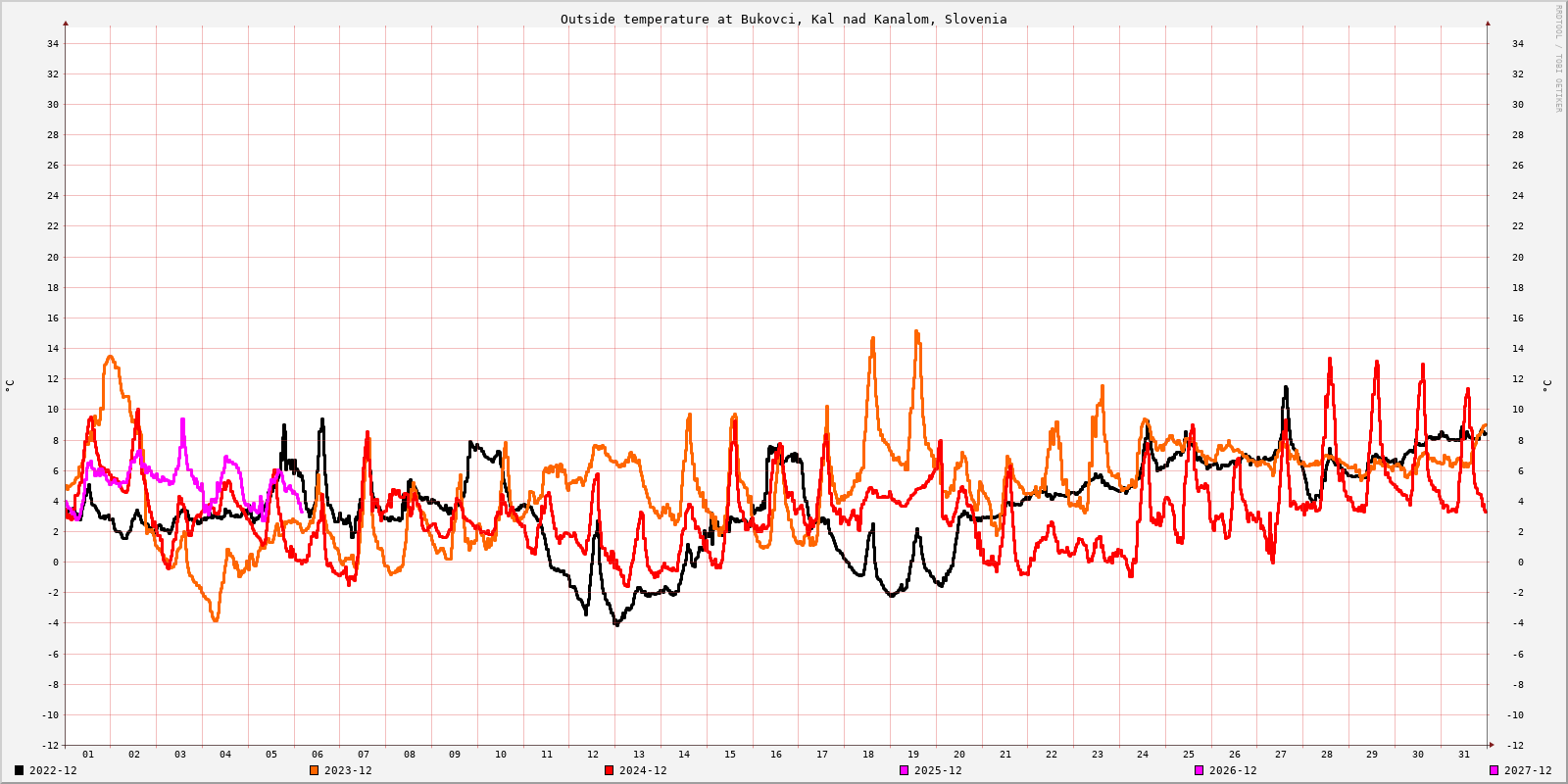Select the magenta 2025-12 legend swatch
Viewport: 1568px width, 784px height.
[905, 770]
